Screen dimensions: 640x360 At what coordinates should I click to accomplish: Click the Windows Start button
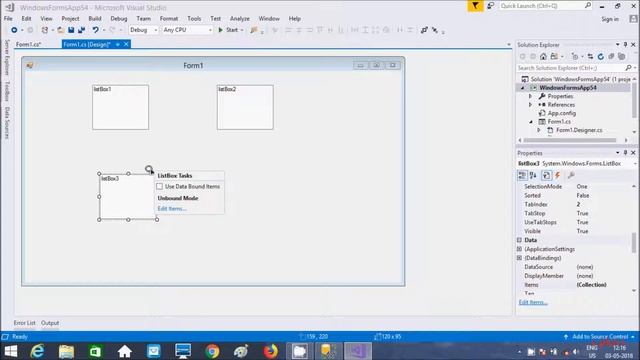pos(11,351)
